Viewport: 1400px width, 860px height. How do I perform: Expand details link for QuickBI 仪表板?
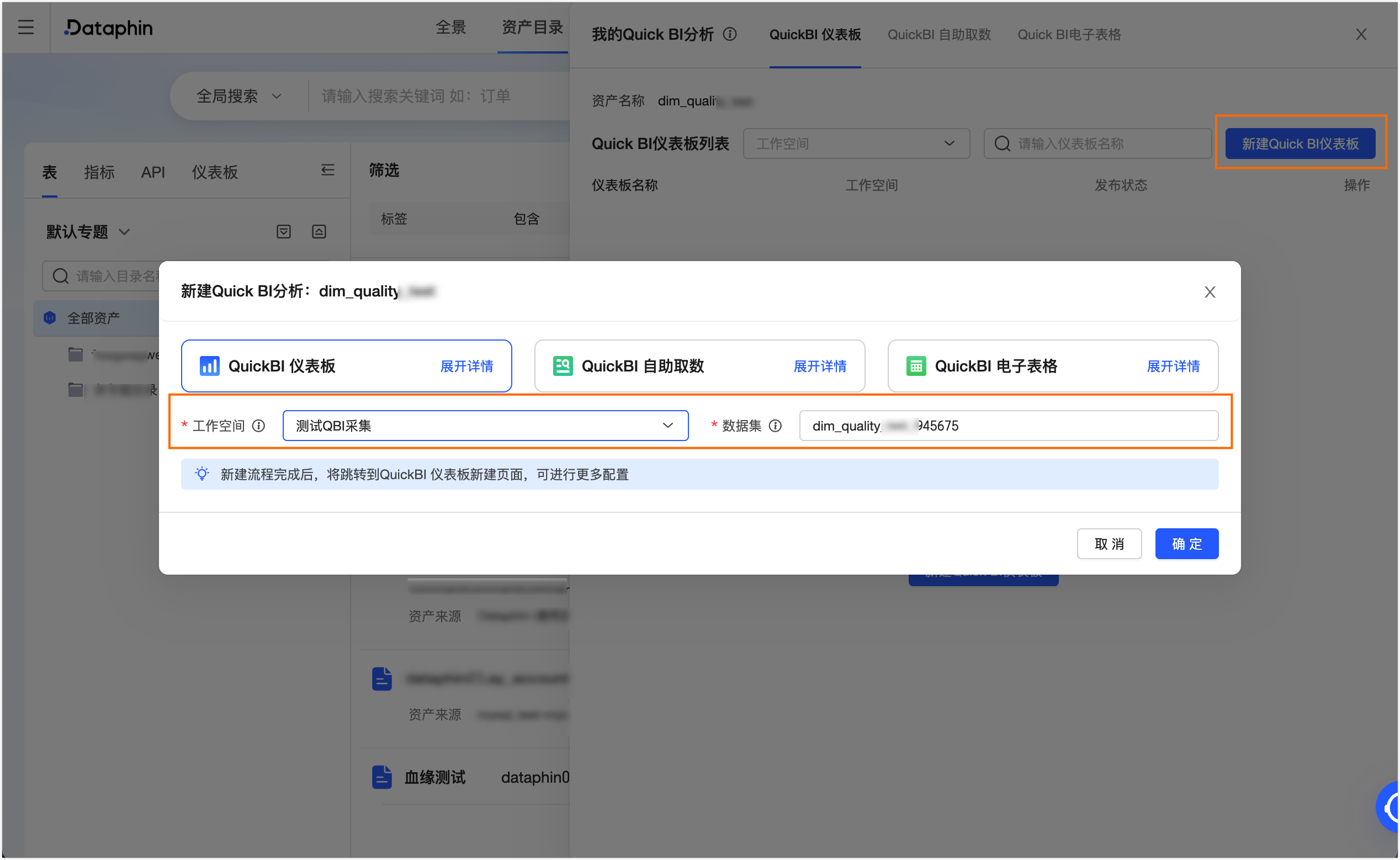466,367
